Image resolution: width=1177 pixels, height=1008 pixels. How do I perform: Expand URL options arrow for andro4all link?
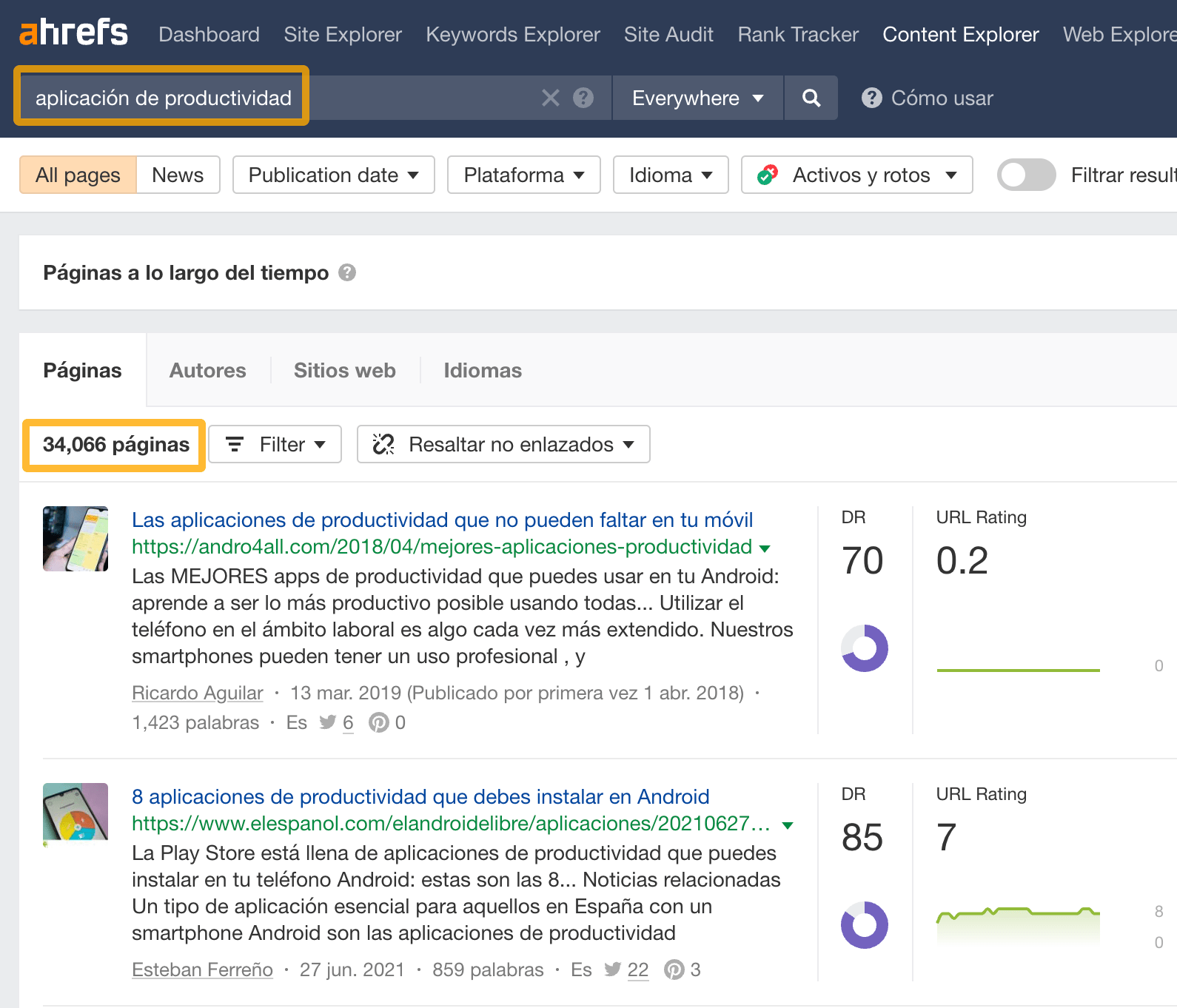[765, 548]
